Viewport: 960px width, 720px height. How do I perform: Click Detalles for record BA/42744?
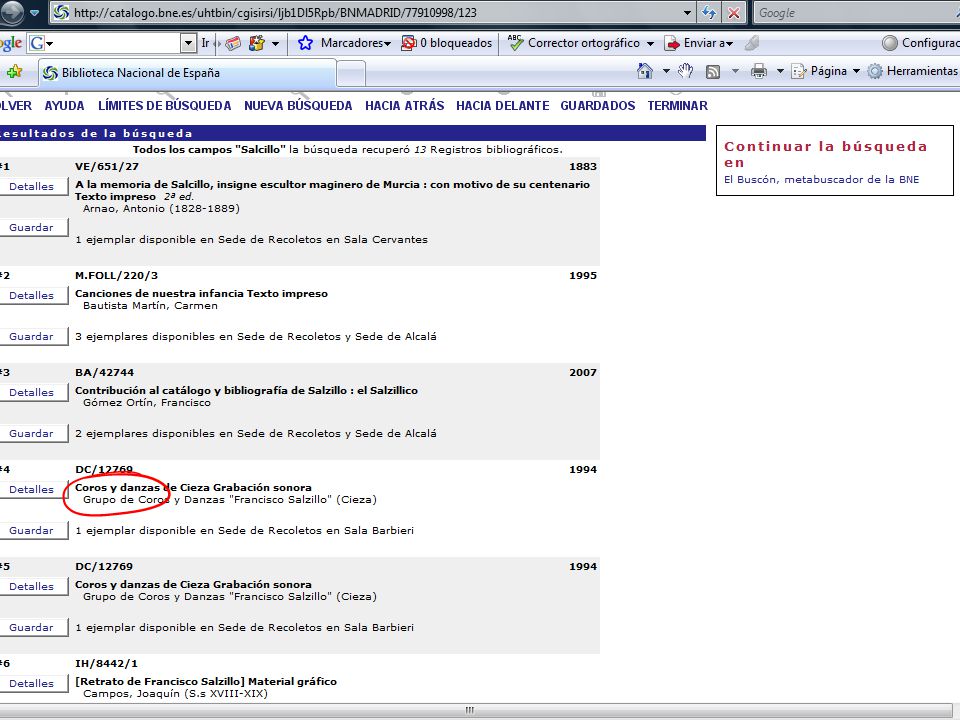[31, 392]
